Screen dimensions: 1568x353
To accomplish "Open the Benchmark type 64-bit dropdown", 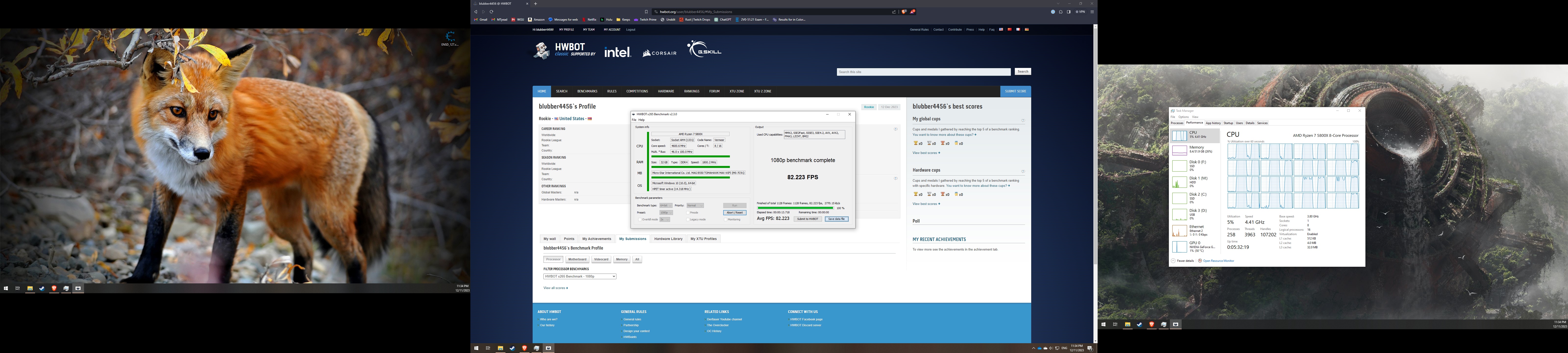I will coord(665,206).
